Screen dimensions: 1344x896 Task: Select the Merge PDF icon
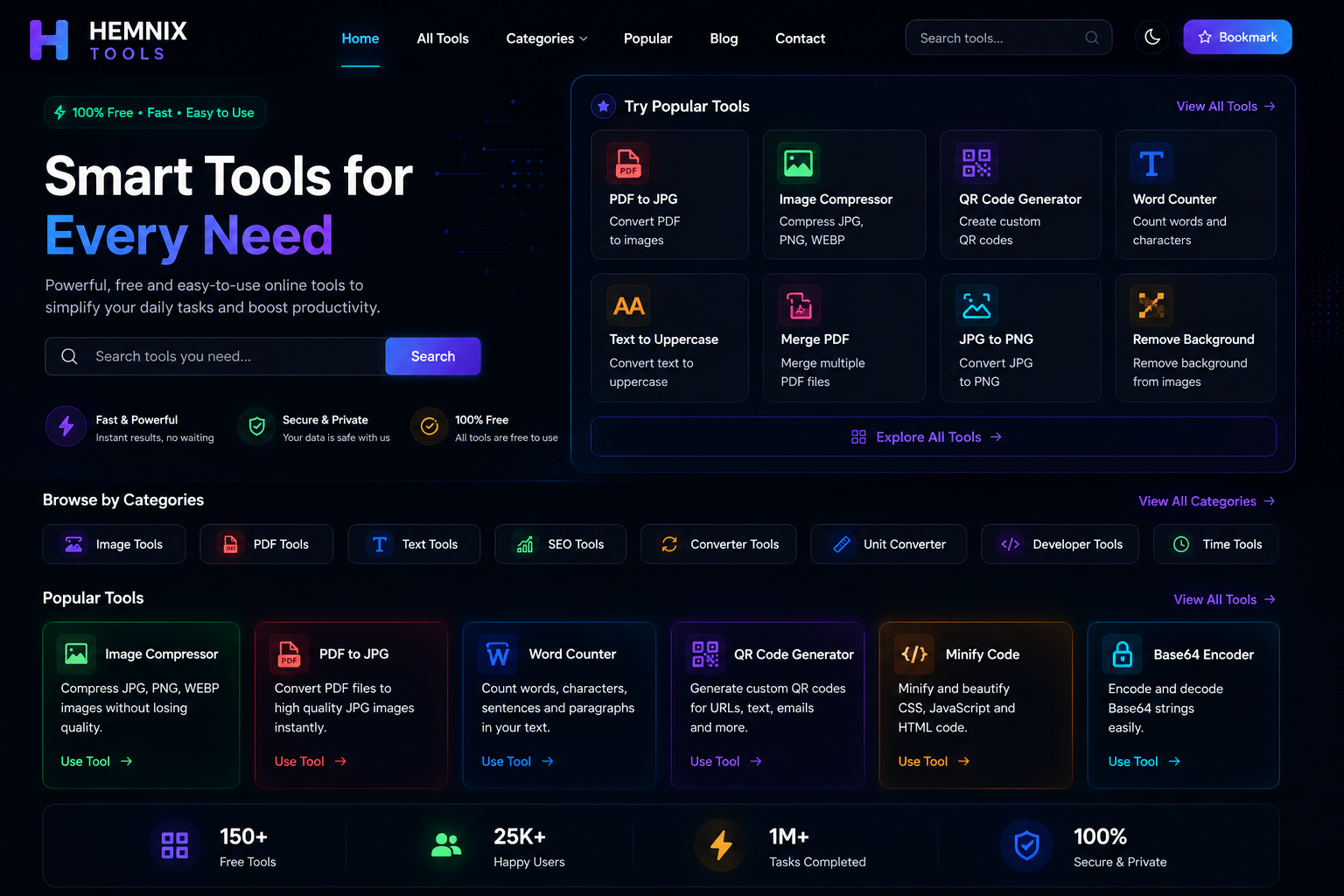pos(800,305)
